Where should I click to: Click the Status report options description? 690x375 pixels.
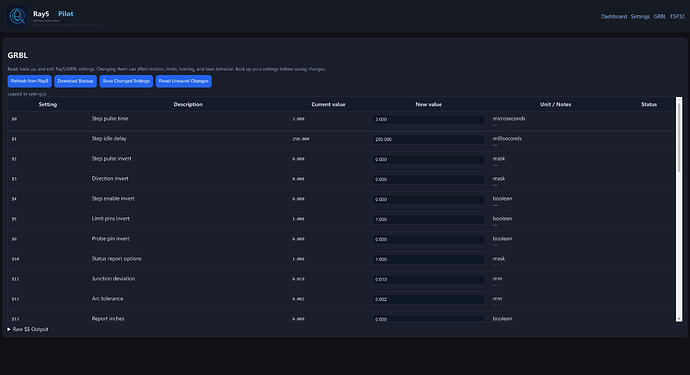coord(117,259)
